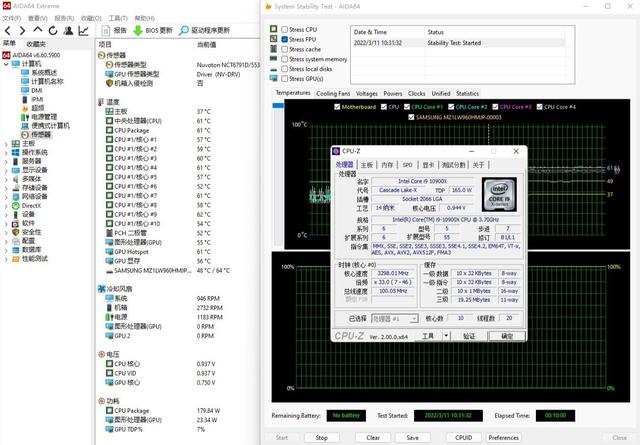Click the 网络设备 network icon in tree

coord(16,197)
